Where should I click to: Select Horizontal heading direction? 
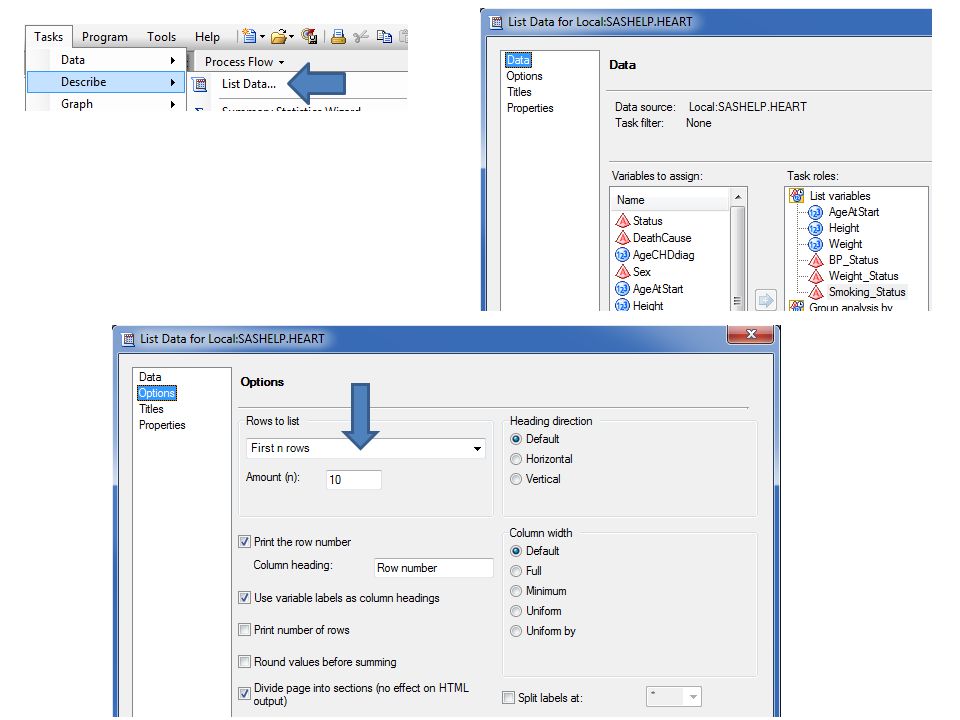[516, 459]
